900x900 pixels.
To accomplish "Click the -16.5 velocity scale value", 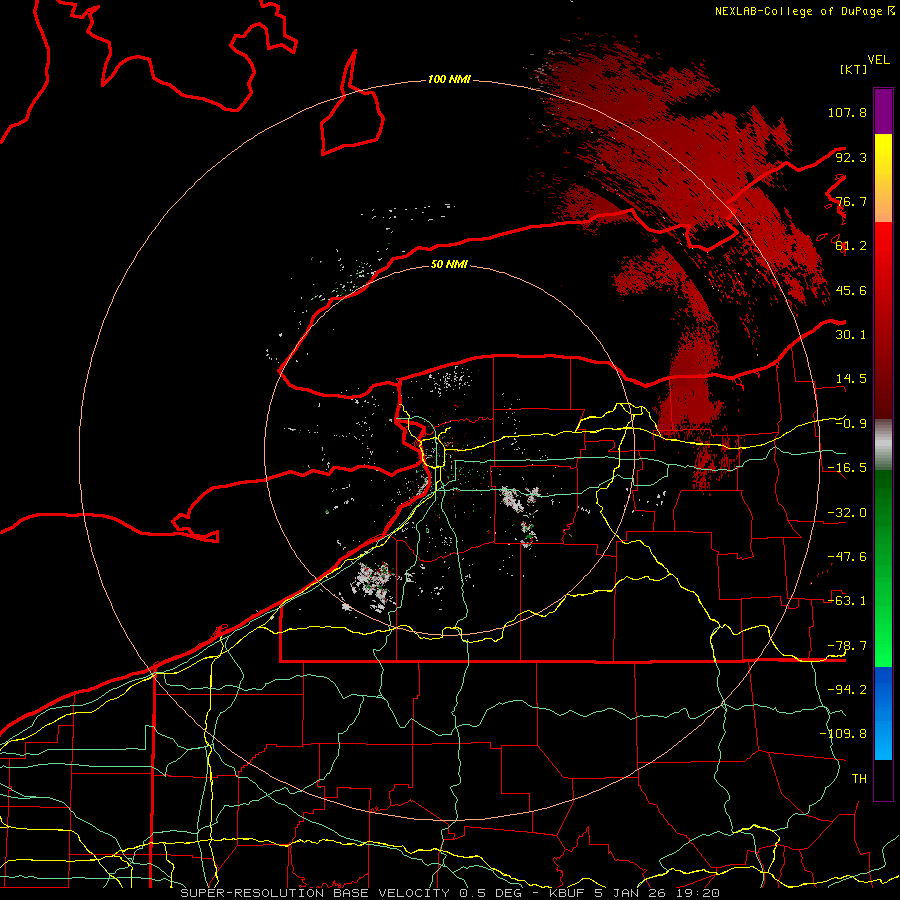I will (847, 468).
